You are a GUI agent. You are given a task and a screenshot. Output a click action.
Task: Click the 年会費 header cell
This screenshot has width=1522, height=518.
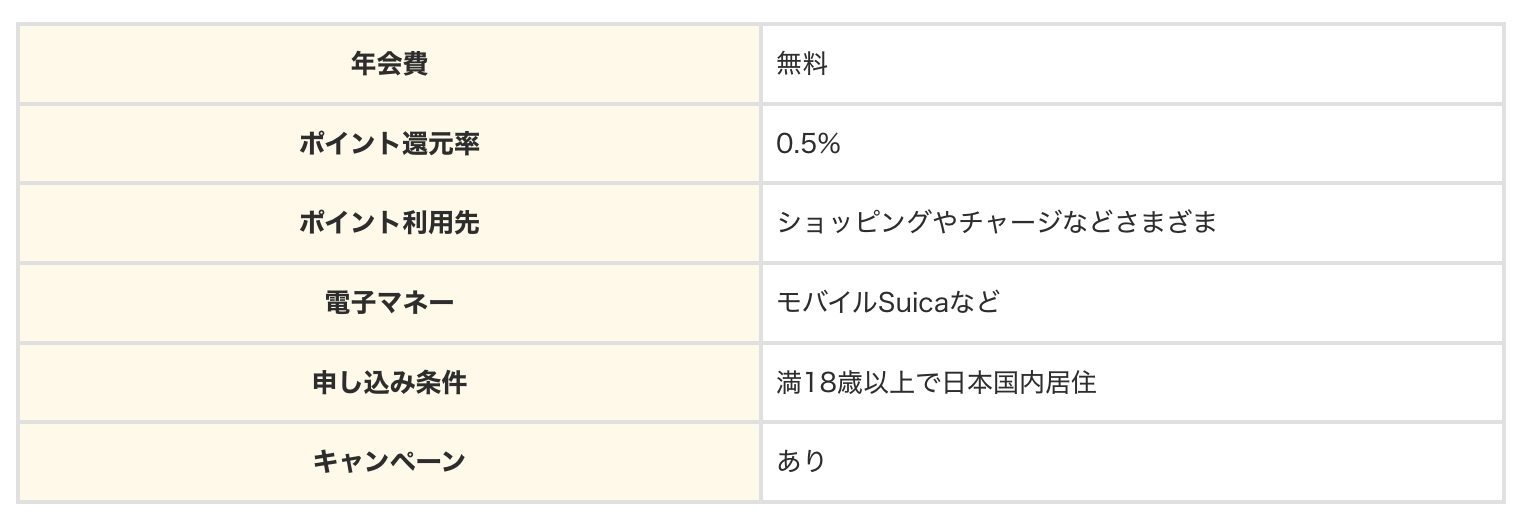(x=389, y=64)
